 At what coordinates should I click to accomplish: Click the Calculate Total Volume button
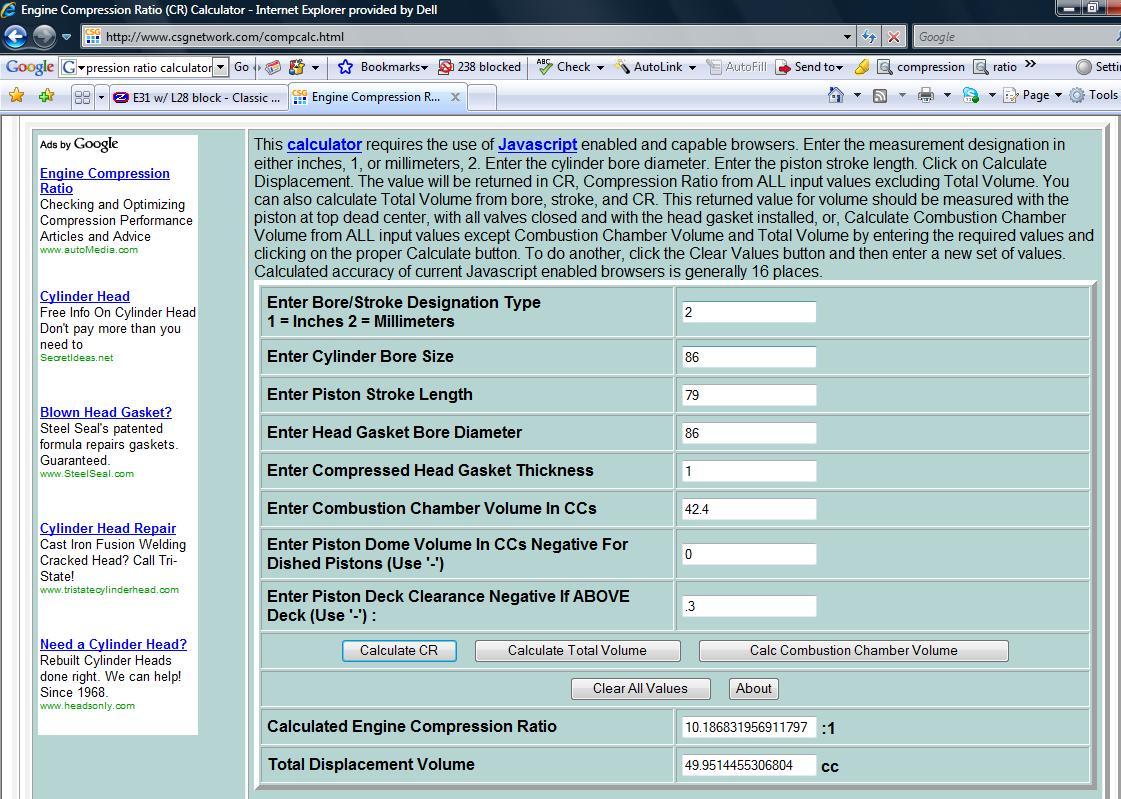coord(578,650)
